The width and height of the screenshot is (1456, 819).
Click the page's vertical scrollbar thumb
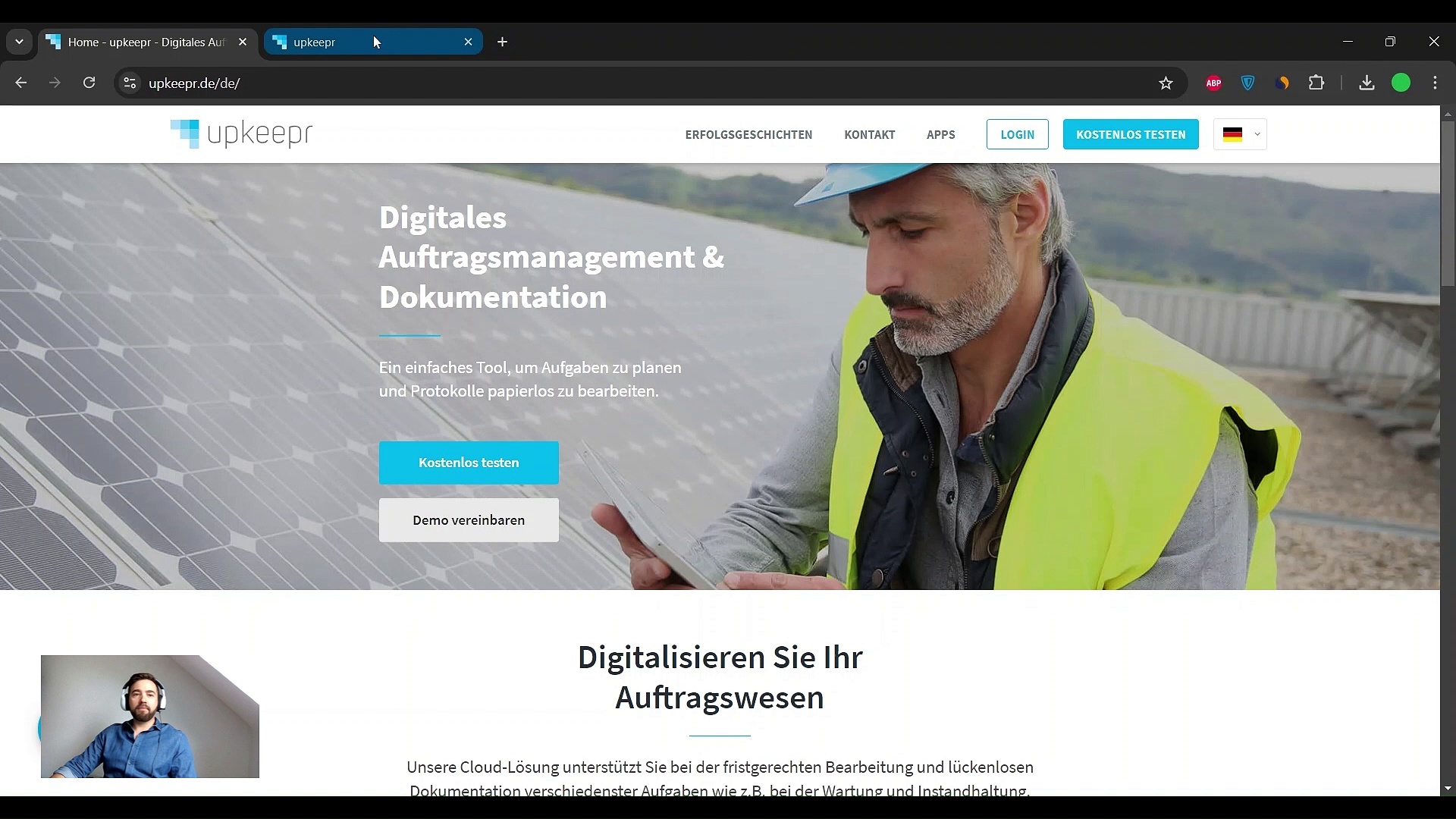[x=1448, y=203]
